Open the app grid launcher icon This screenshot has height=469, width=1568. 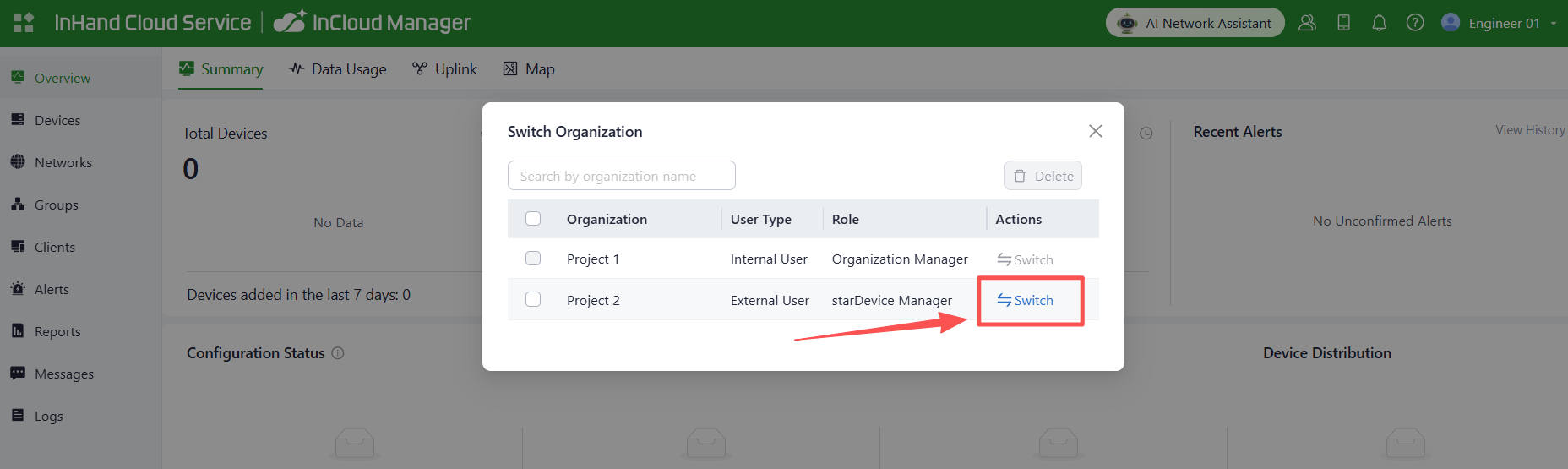(24, 23)
